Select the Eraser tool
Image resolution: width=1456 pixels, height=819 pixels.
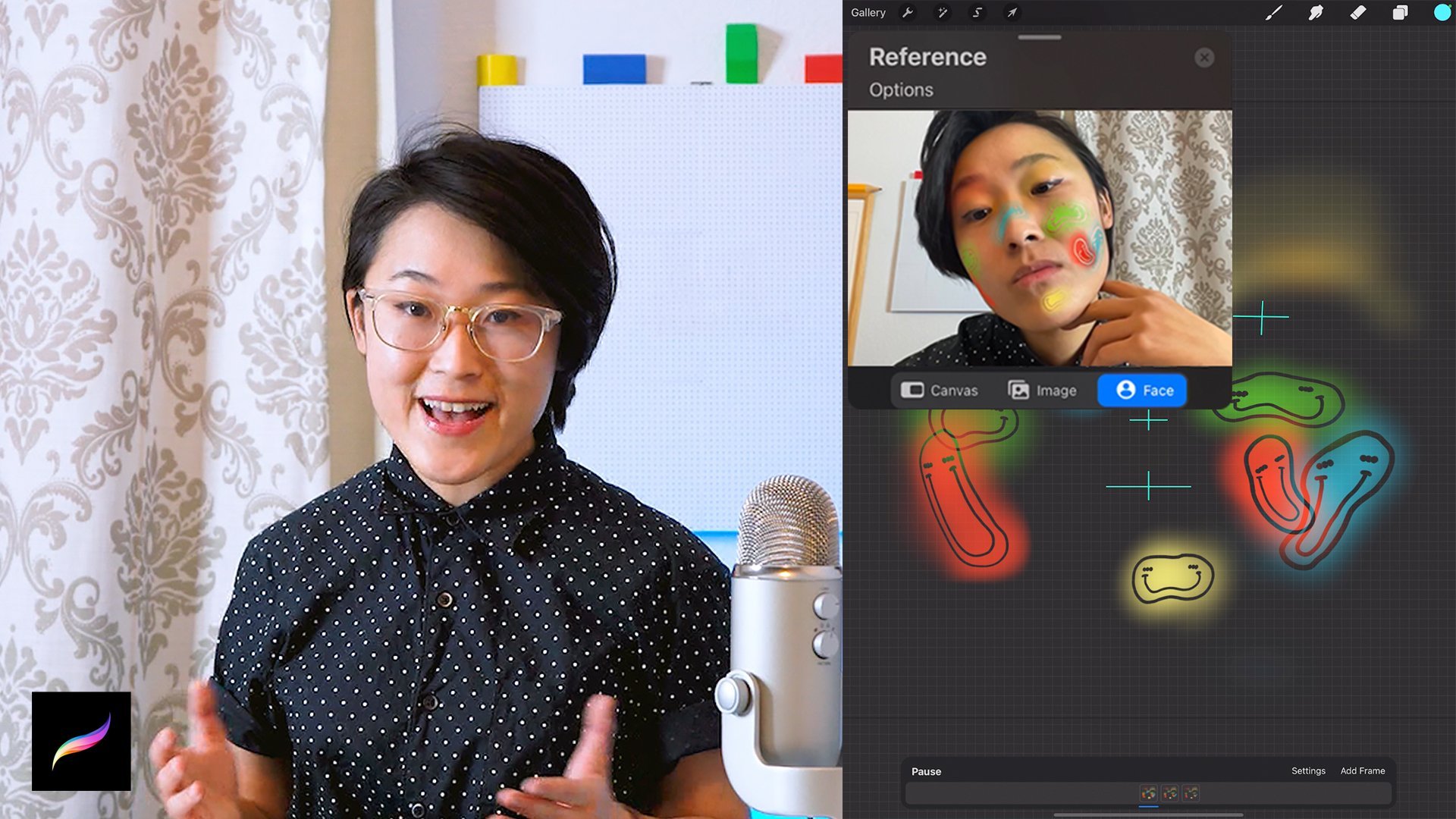(1357, 13)
